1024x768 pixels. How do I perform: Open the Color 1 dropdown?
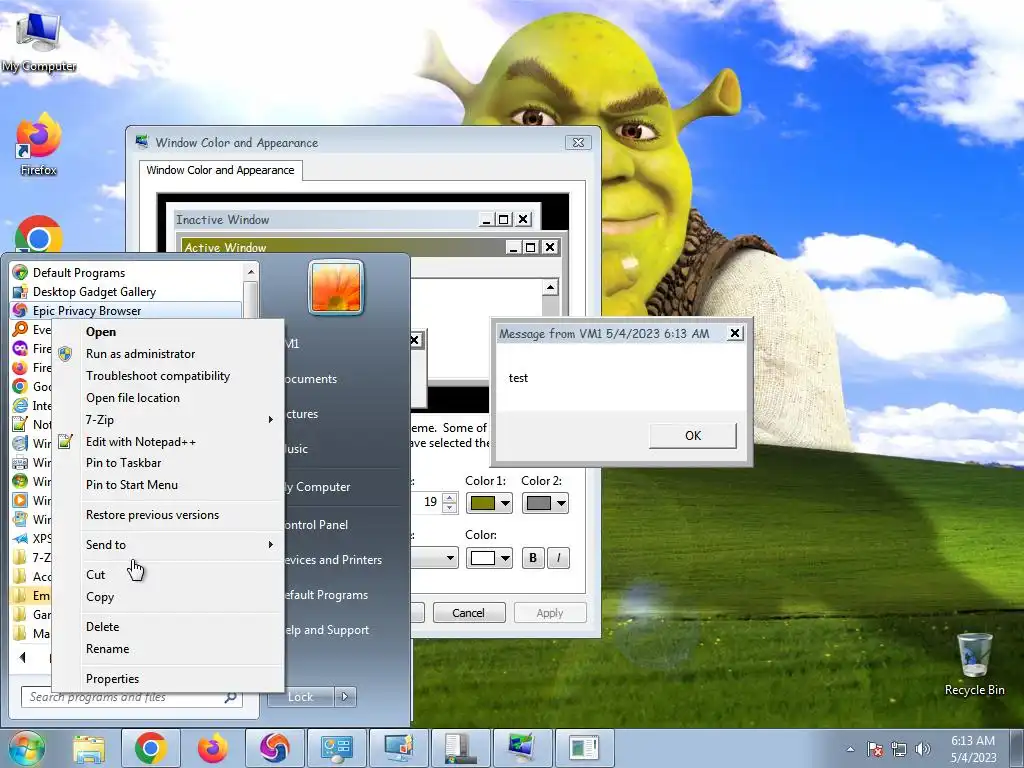(x=488, y=504)
